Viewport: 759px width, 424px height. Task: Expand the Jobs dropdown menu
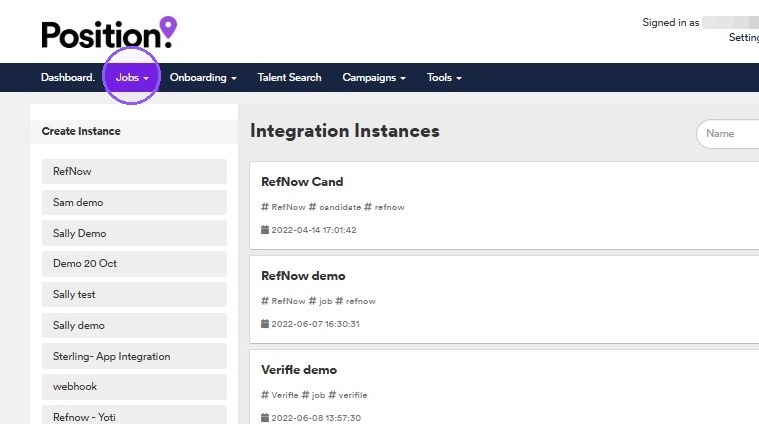coord(132,77)
